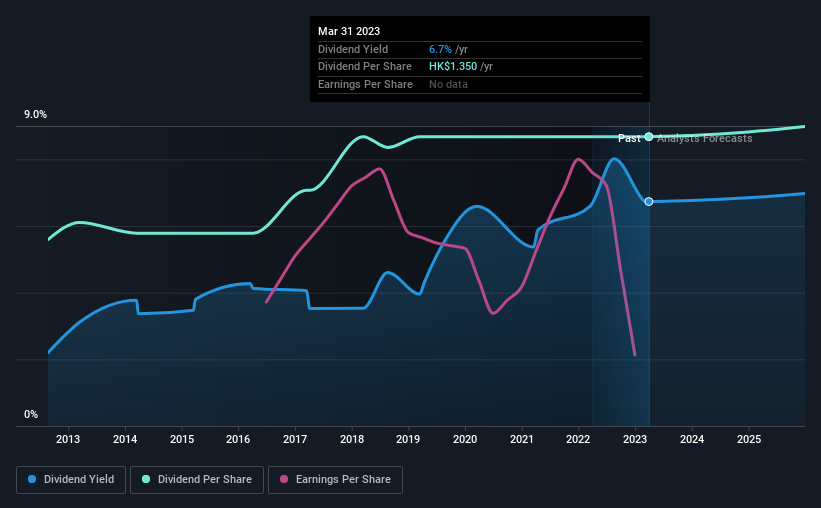Click the Past label on chart
The image size is (821, 508).
coord(629,138)
